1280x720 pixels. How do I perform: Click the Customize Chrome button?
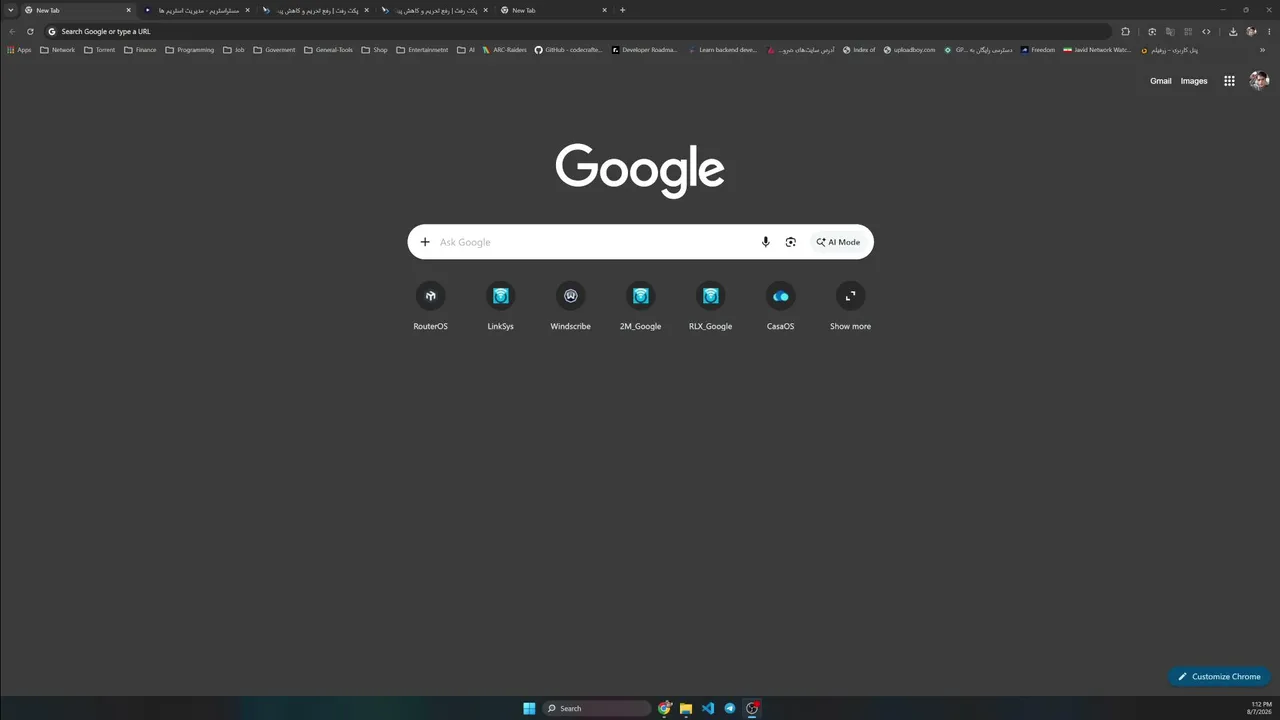(x=1219, y=677)
